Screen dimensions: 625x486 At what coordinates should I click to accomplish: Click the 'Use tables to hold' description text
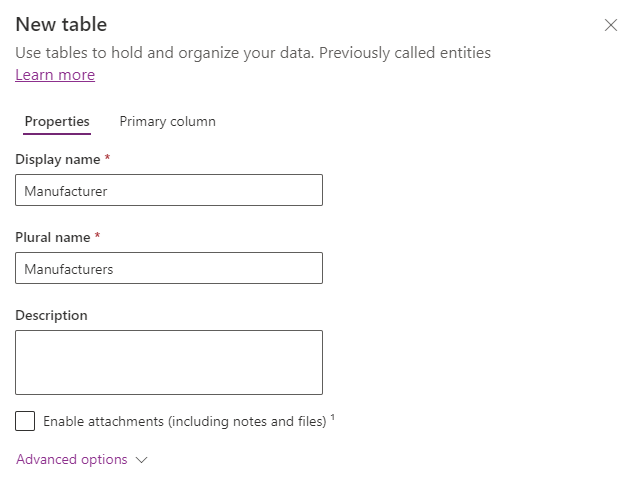coord(253,52)
